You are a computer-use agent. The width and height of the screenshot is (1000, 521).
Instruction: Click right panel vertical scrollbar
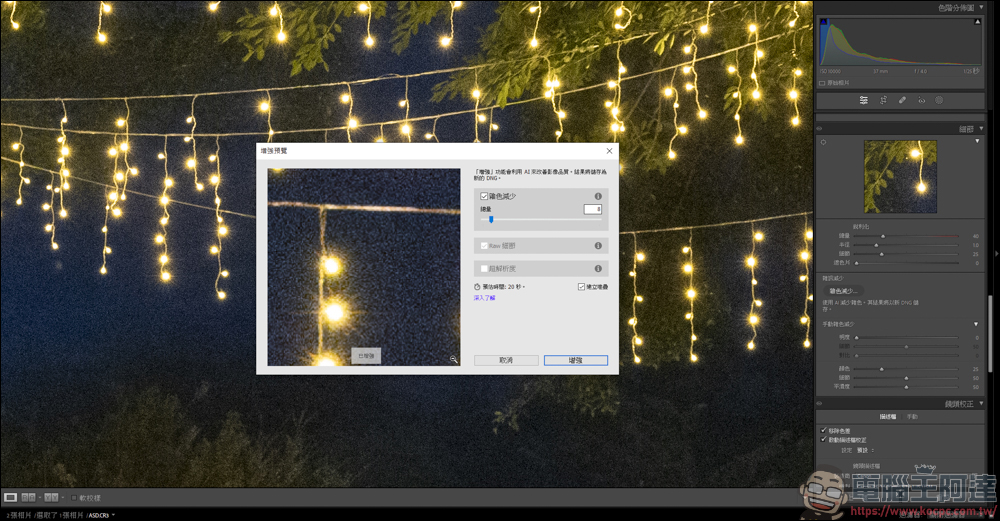989,334
